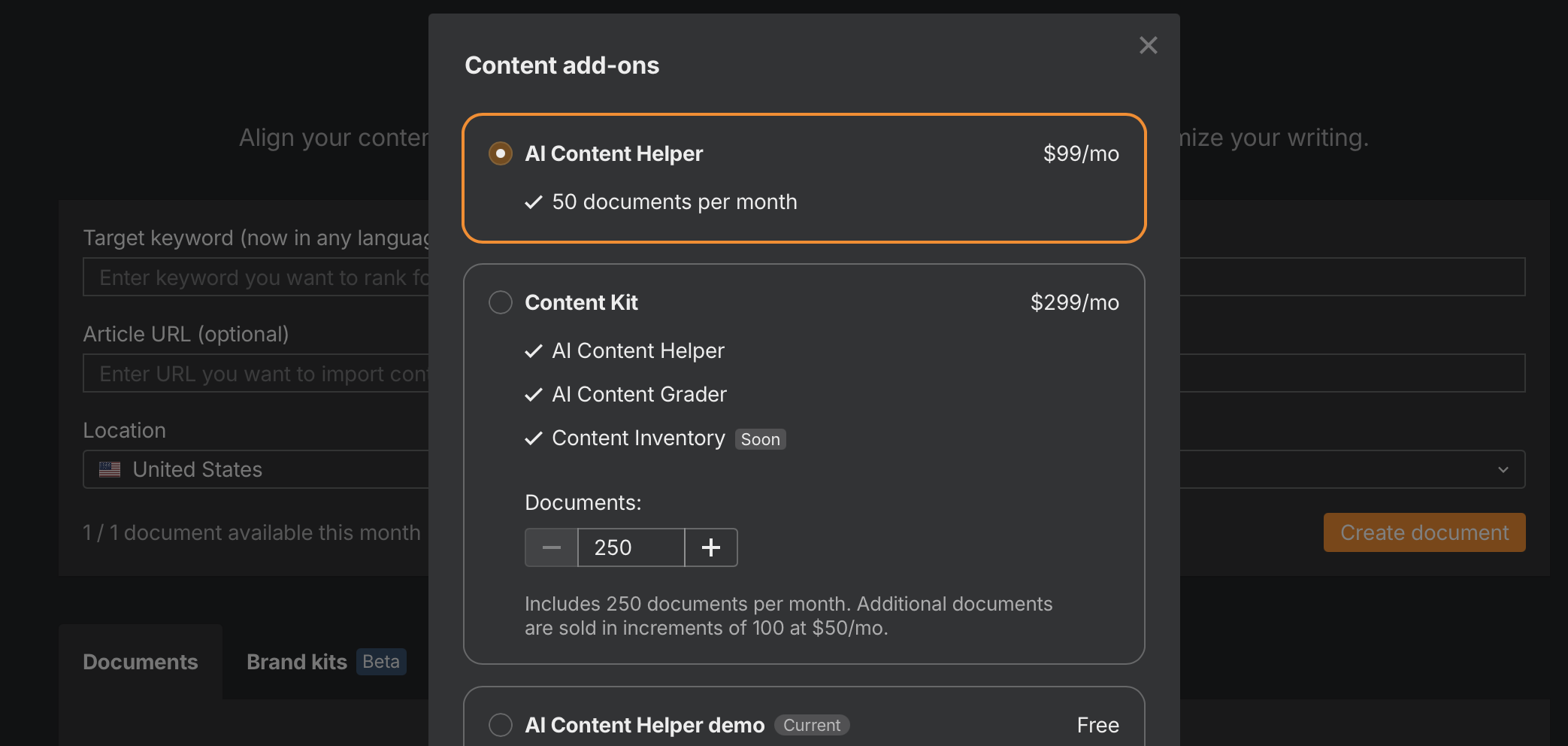The height and width of the screenshot is (746, 1568).
Task: Click the $99/mo price text
Action: coord(1081,153)
